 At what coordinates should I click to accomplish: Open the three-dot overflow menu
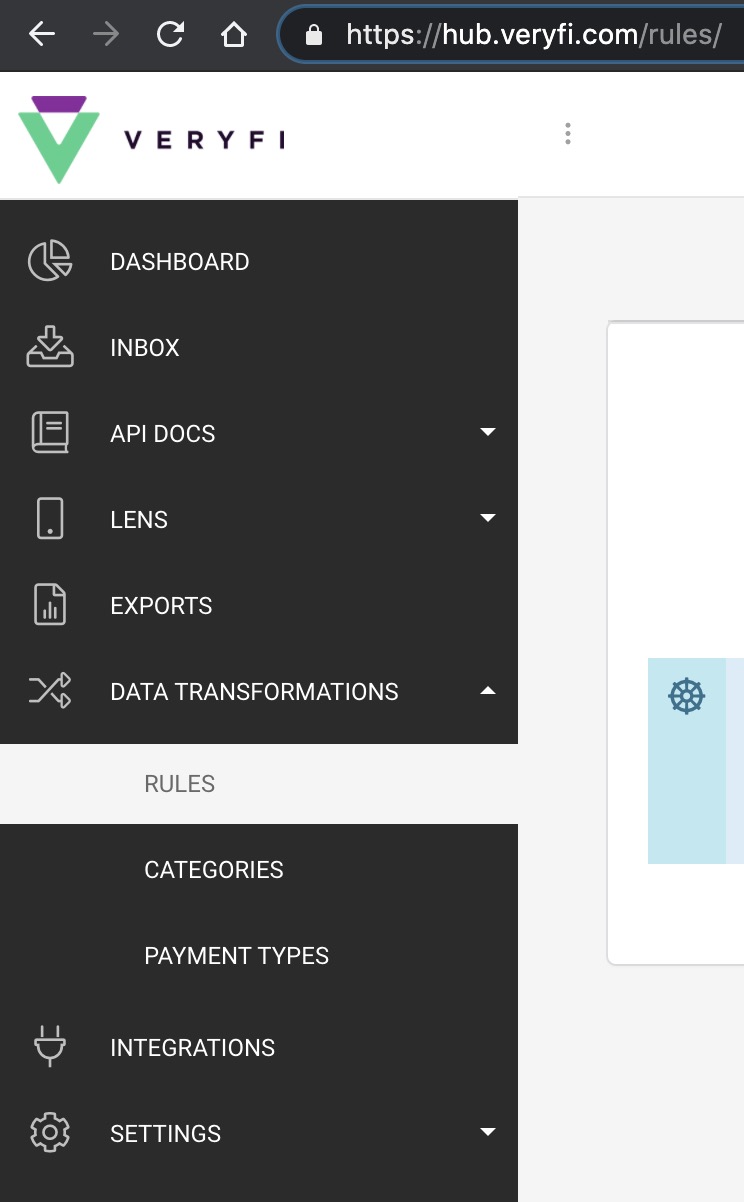(567, 133)
